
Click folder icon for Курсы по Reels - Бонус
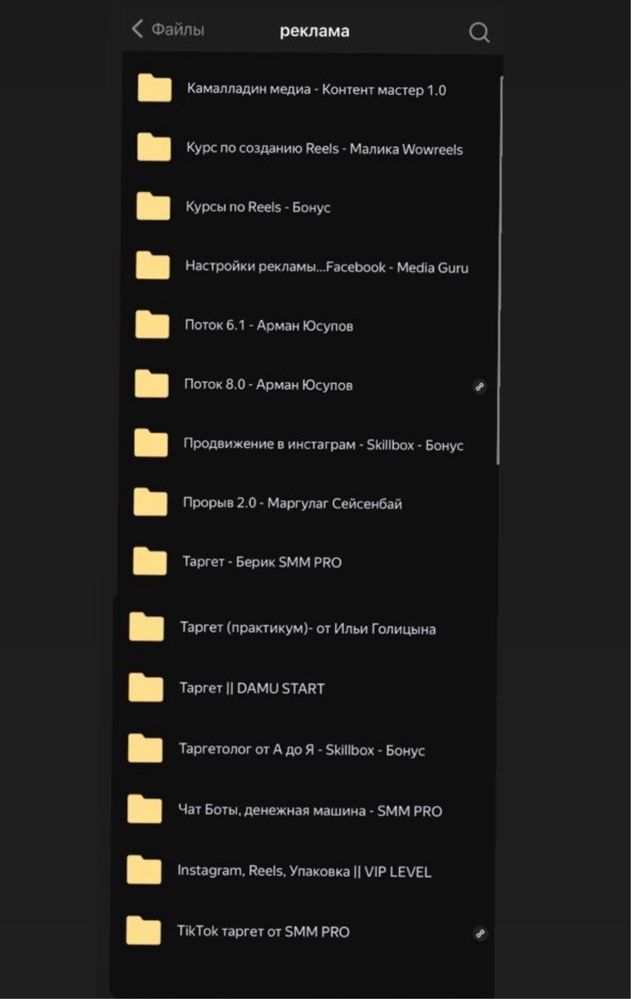tap(154, 206)
